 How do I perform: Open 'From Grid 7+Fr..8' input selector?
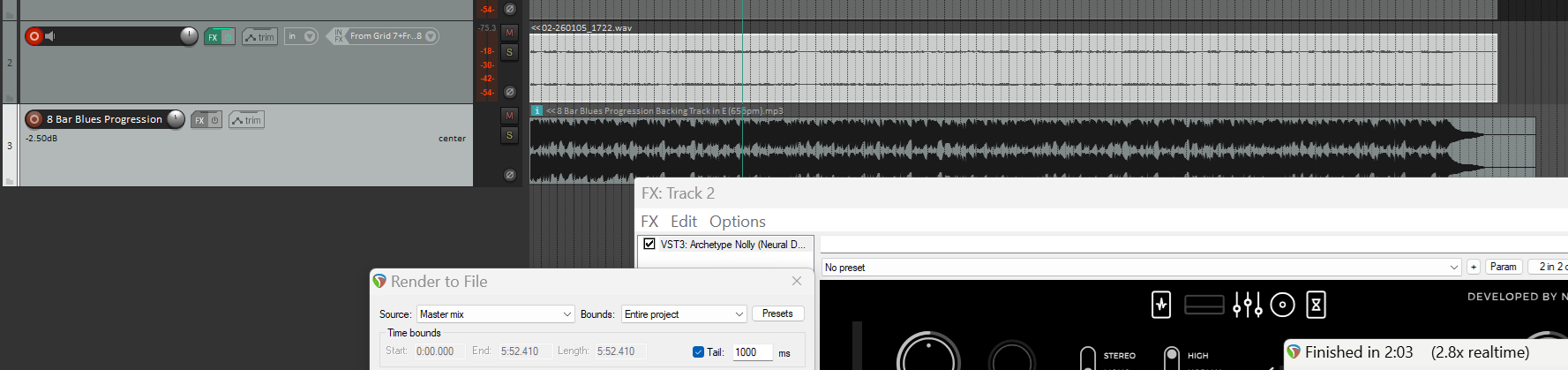392,36
